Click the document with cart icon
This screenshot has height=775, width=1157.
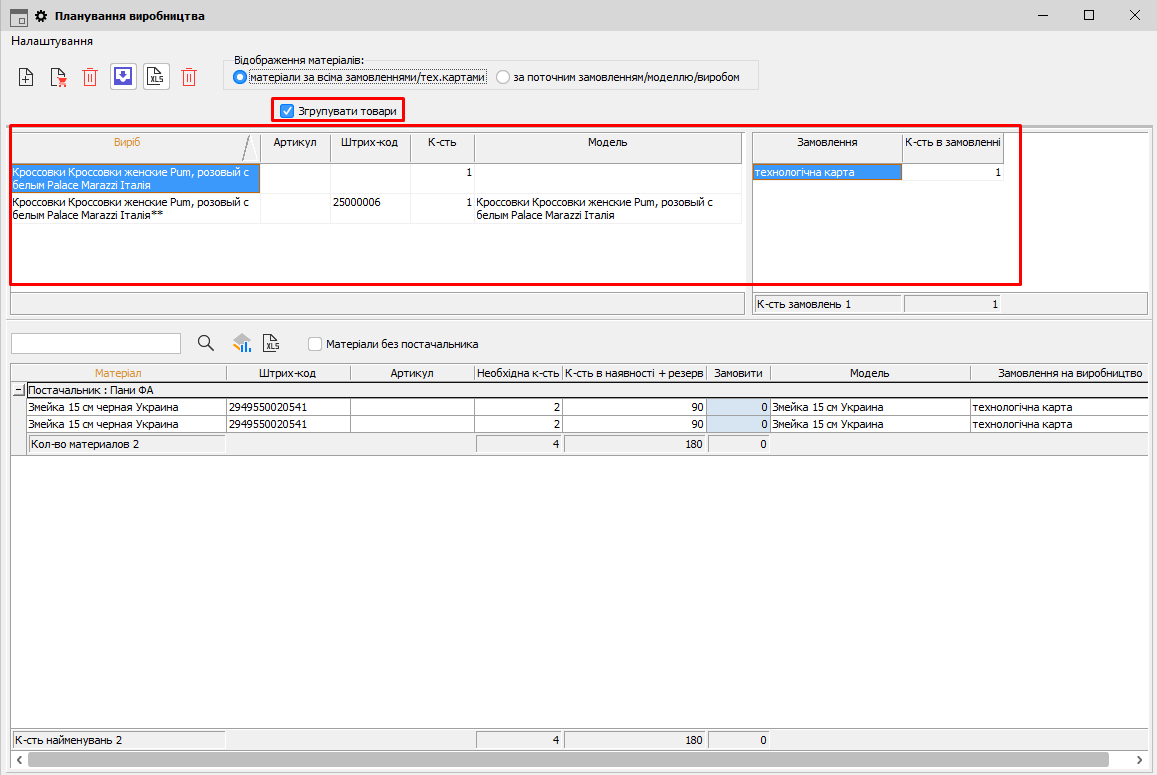[58, 77]
